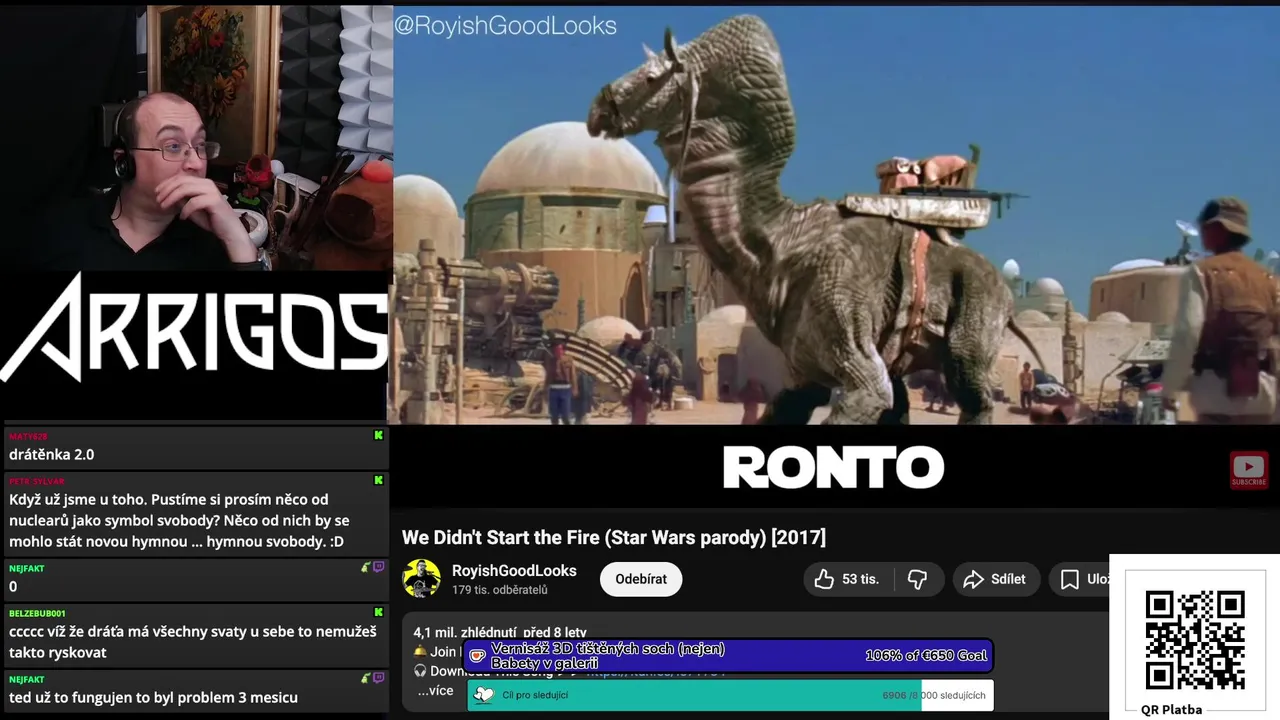Click the green pickle badge on NEJFAKT's '0' message
Viewport: 1280px width, 720px height.
366,567
